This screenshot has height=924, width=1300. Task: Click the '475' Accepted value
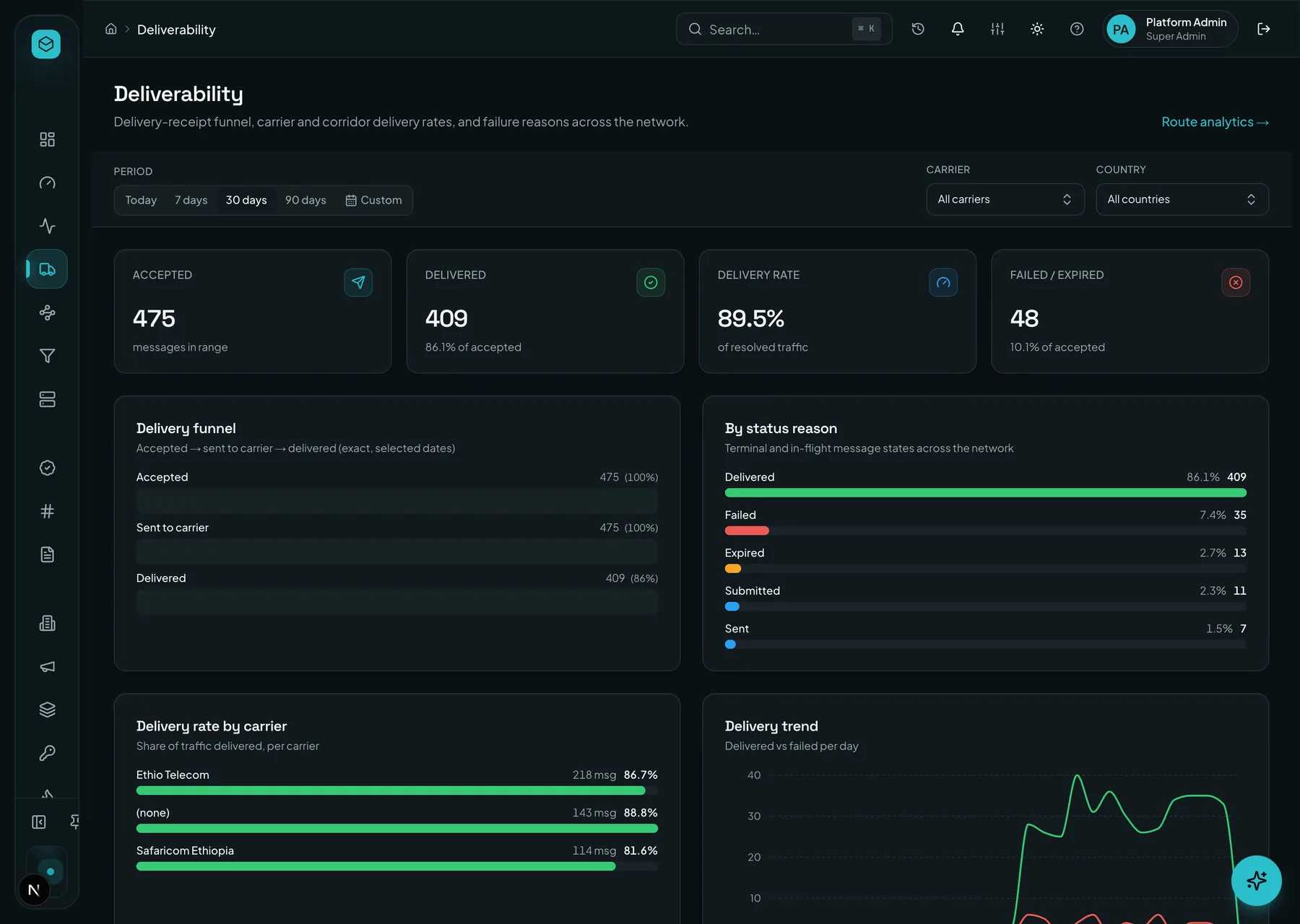pos(154,318)
